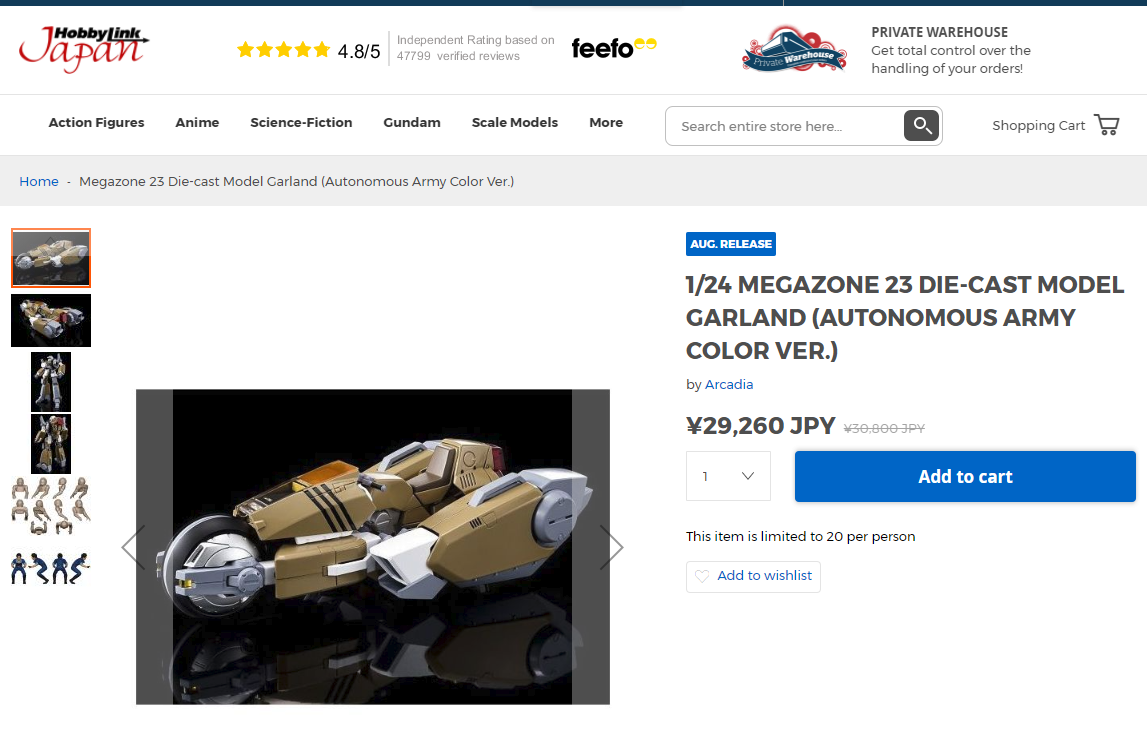This screenshot has height=736, width=1147.
Task: Open the More menu
Action: coord(606,123)
